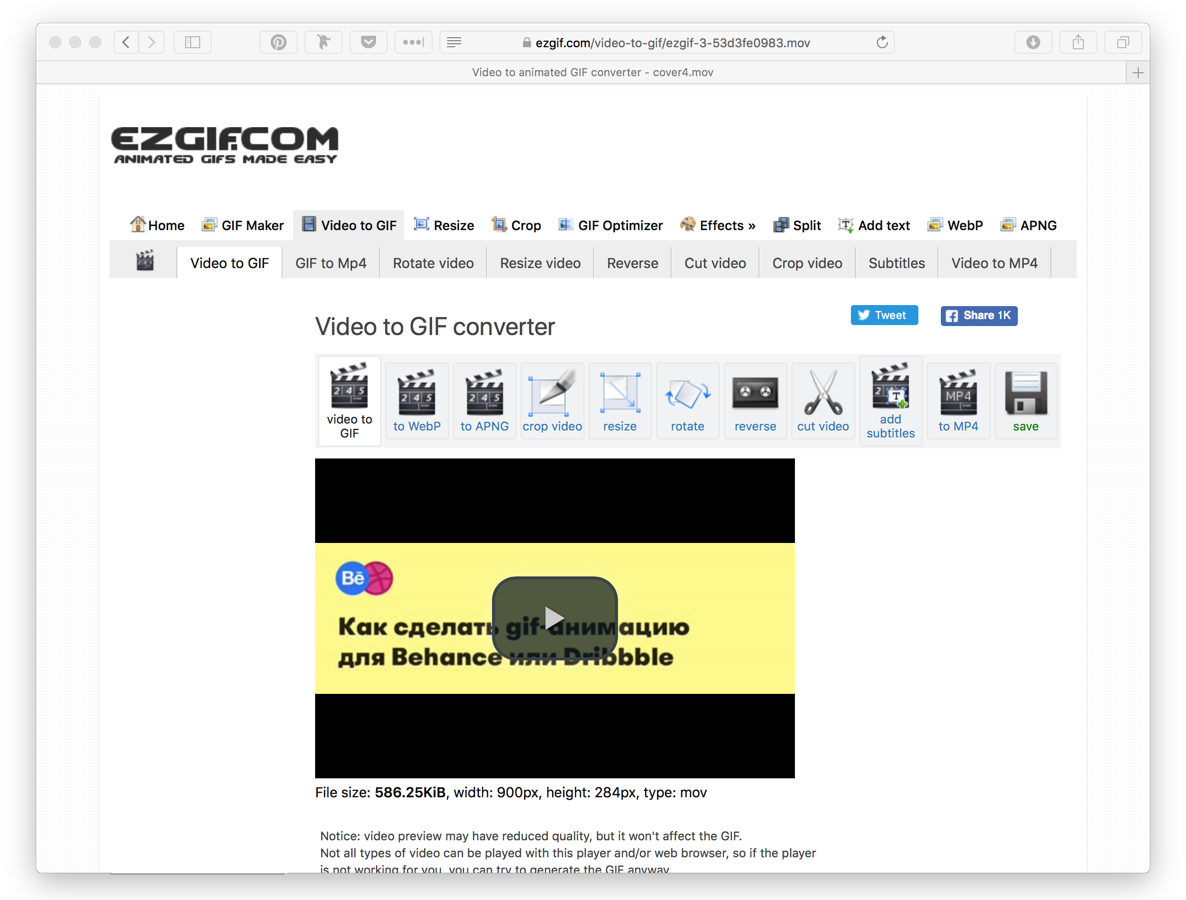The width and height of the screenshot is (1186, 900).
Task: Select Video to GIF in main menu
Action: pos(349,225)
